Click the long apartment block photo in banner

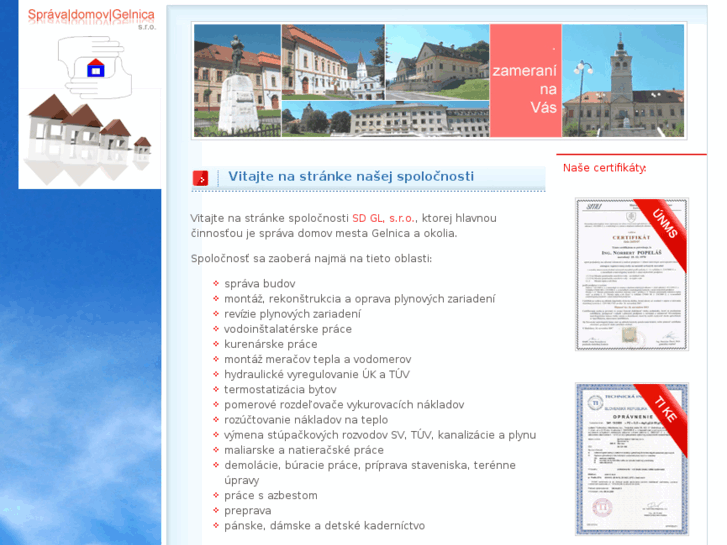click(385, 119)
